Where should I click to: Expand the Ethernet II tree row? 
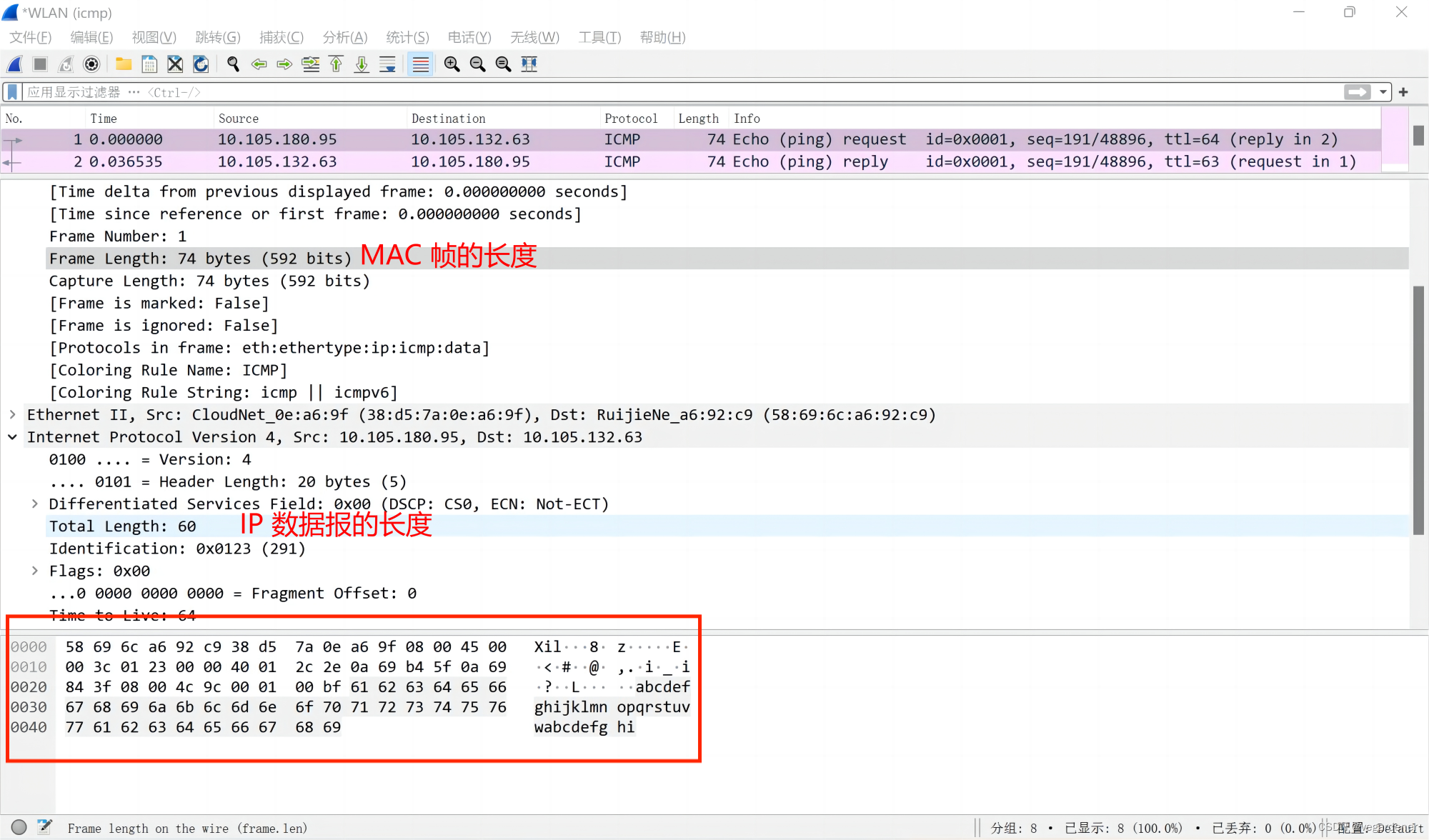[13, 414]
